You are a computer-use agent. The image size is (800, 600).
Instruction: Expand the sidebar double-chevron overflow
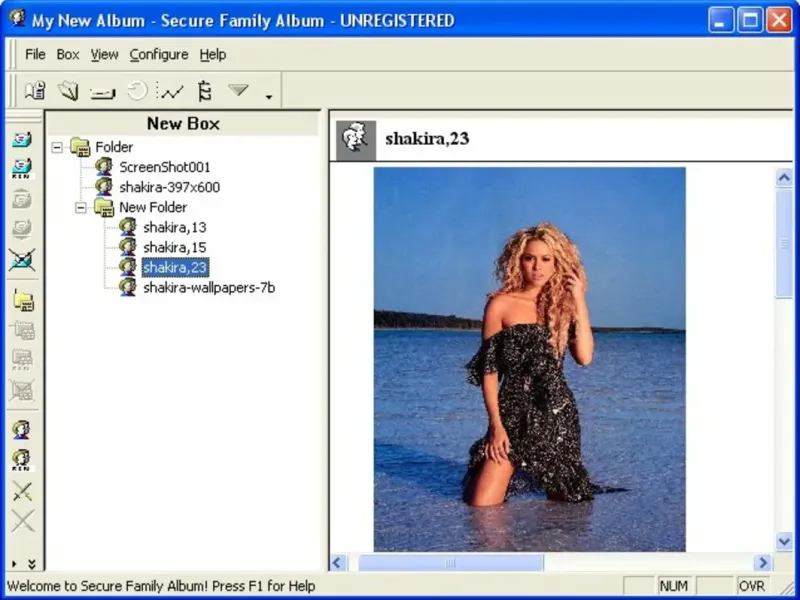pyautogui.click(x=32, y=564)
